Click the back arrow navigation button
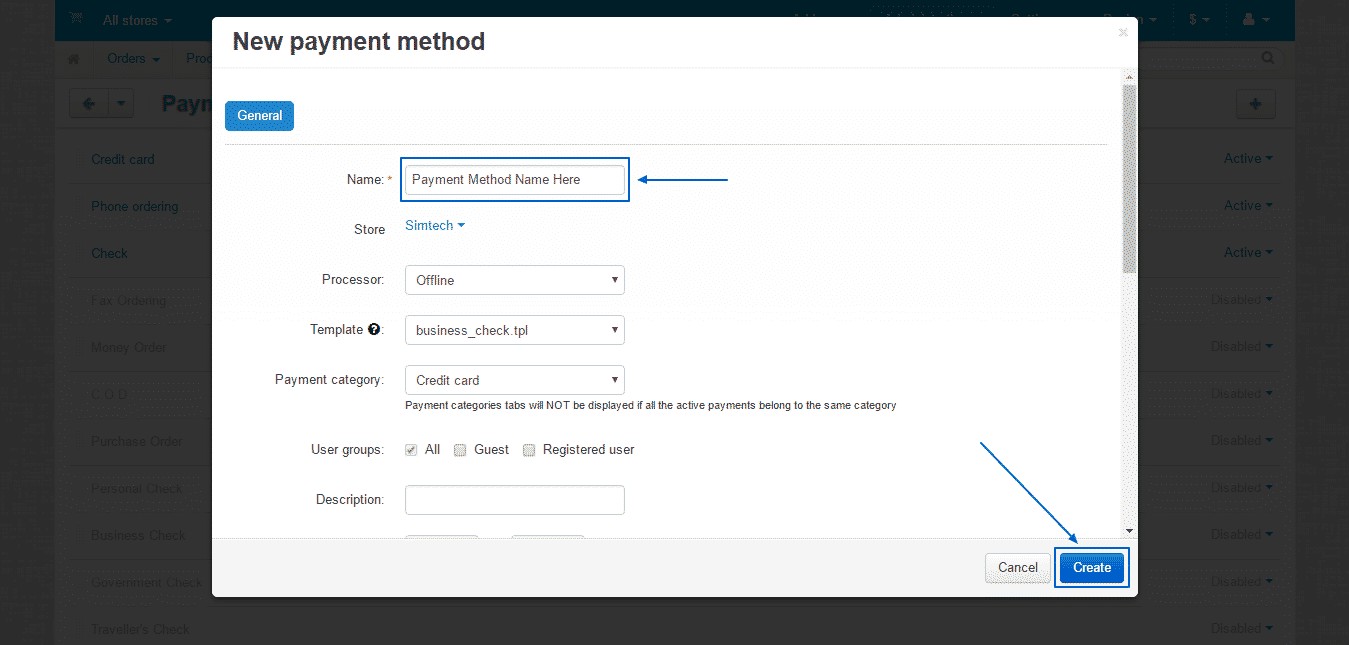Image resolution: width=1349 pixels, height=645 pixels. (88, 103)
